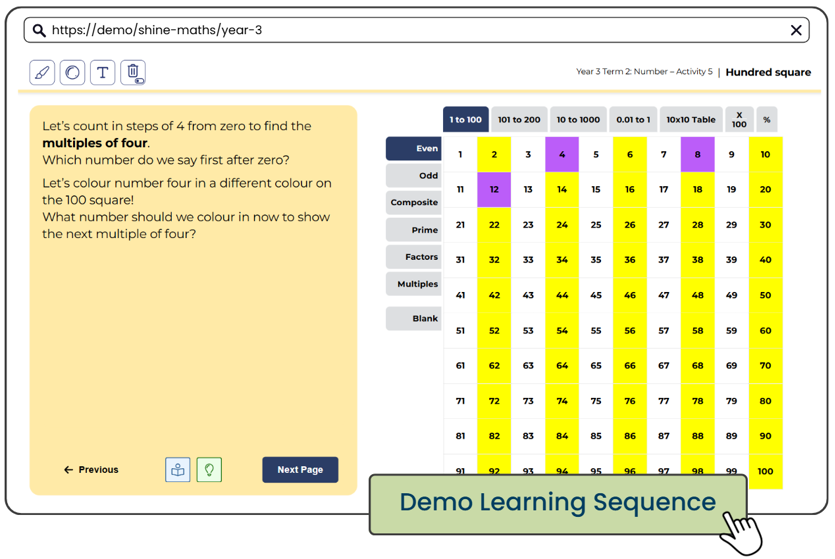
Task: Click the yellow cell number 52
Action: [x=494, y=331]
